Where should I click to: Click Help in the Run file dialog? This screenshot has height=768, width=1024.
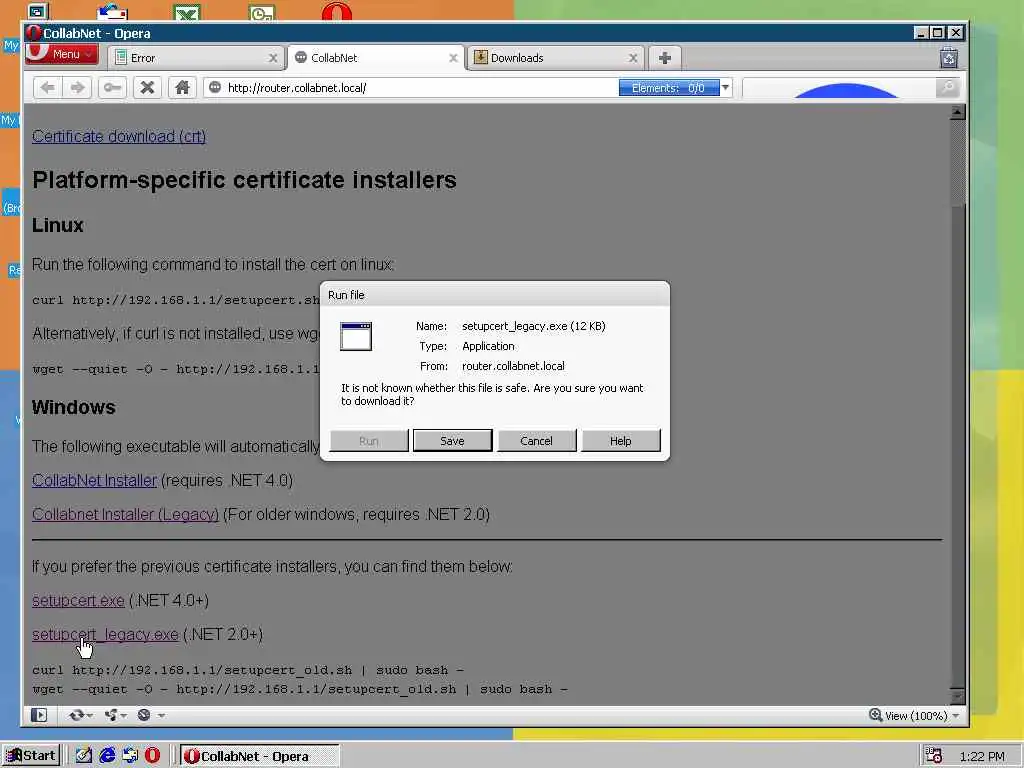(x=620, y=441)
